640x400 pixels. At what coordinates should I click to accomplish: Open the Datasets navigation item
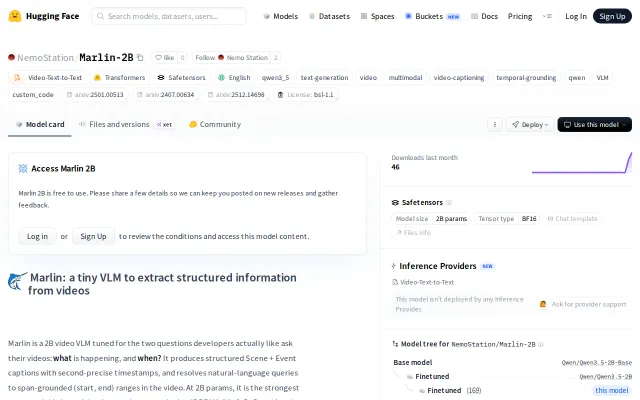[329, 16]
